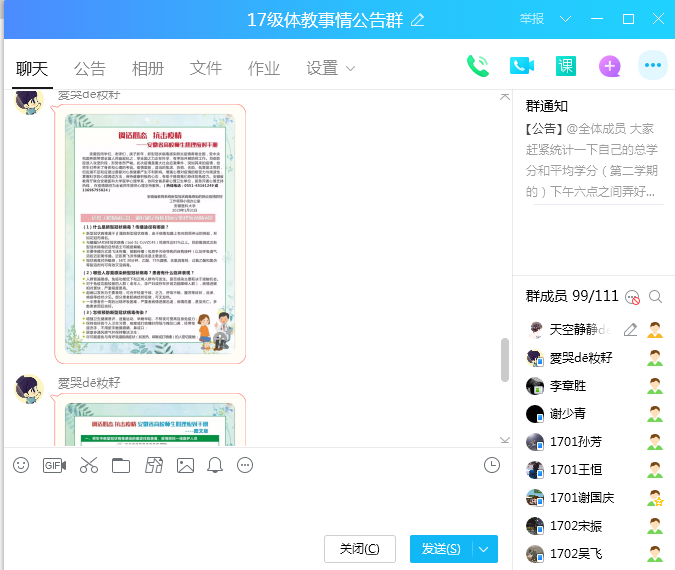This screenshot has width=675, height=570.
Task: Switch to the 相册 tab
Action: click(148, 68)
